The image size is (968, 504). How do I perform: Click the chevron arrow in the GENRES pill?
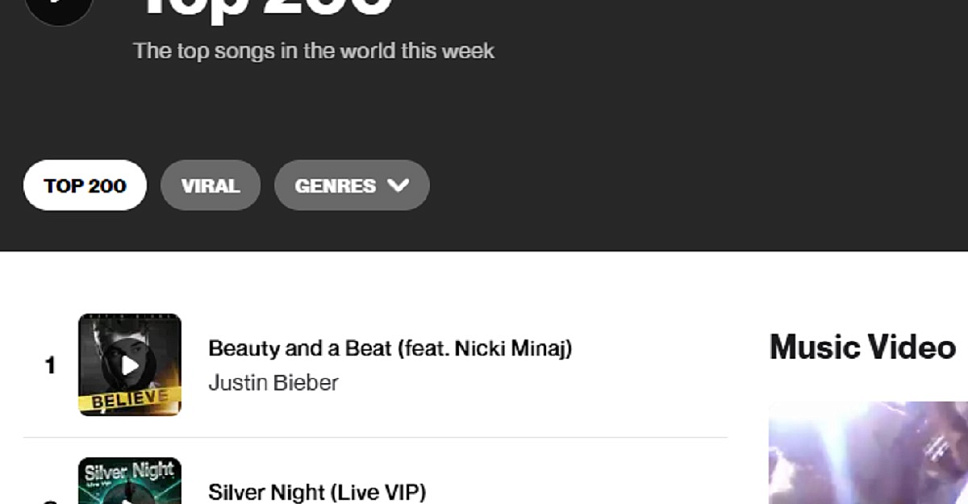(398, 185)
